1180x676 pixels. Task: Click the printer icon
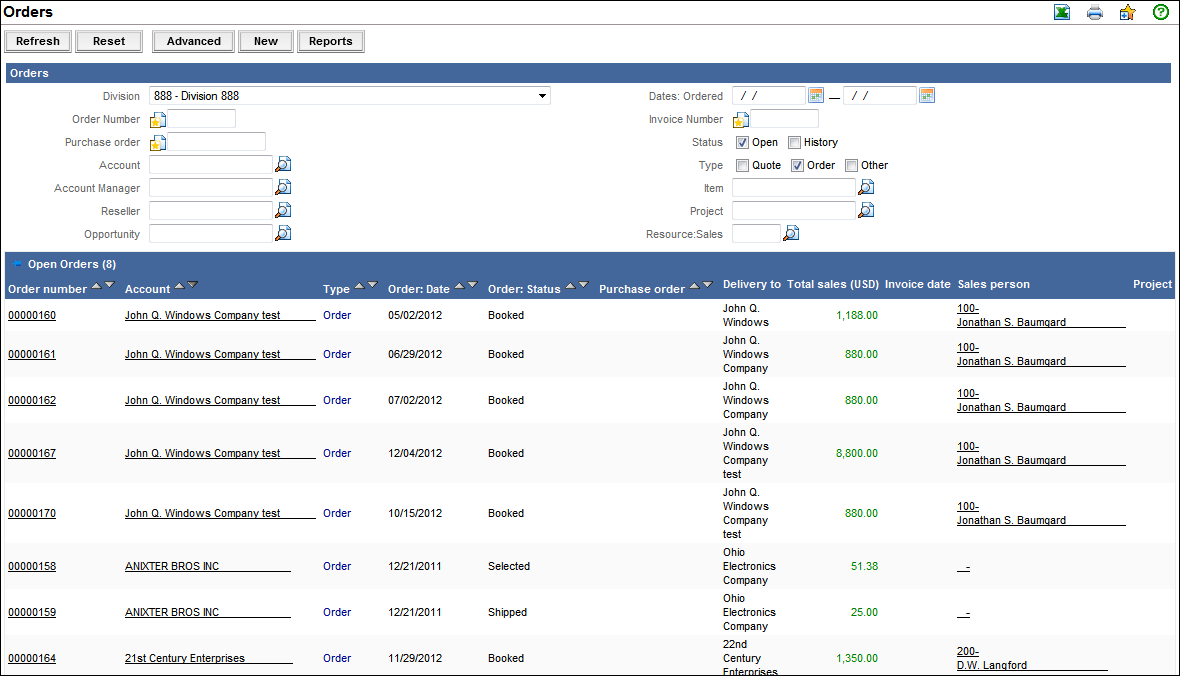click(1095, 13)
